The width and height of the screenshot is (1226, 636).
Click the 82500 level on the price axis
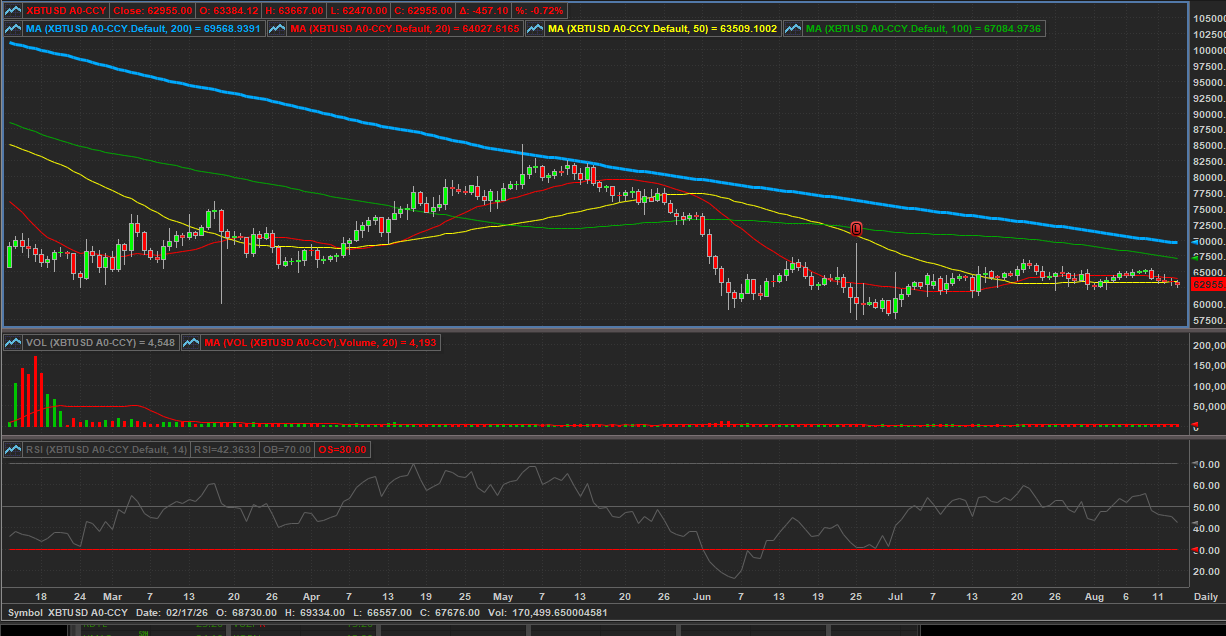coord(1208,162)
